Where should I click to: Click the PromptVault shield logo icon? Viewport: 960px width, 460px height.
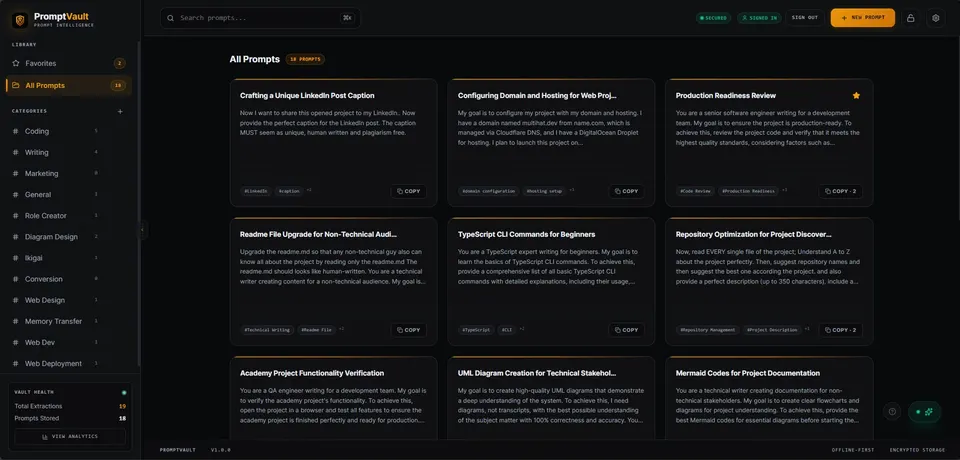tap(20, 20)
